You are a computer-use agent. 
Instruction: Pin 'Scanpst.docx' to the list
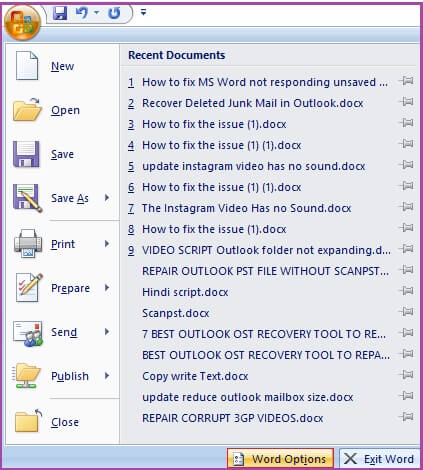(x=406, y=312)
